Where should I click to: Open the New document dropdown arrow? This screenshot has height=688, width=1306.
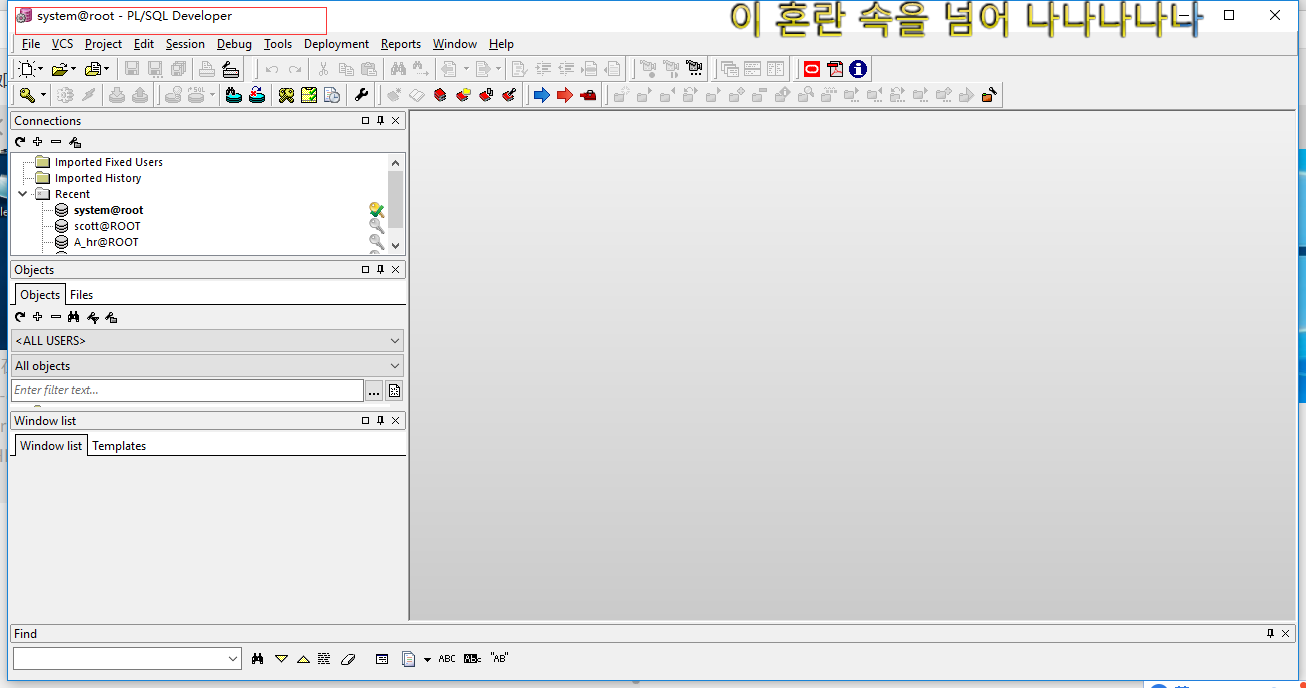(41, 69)
